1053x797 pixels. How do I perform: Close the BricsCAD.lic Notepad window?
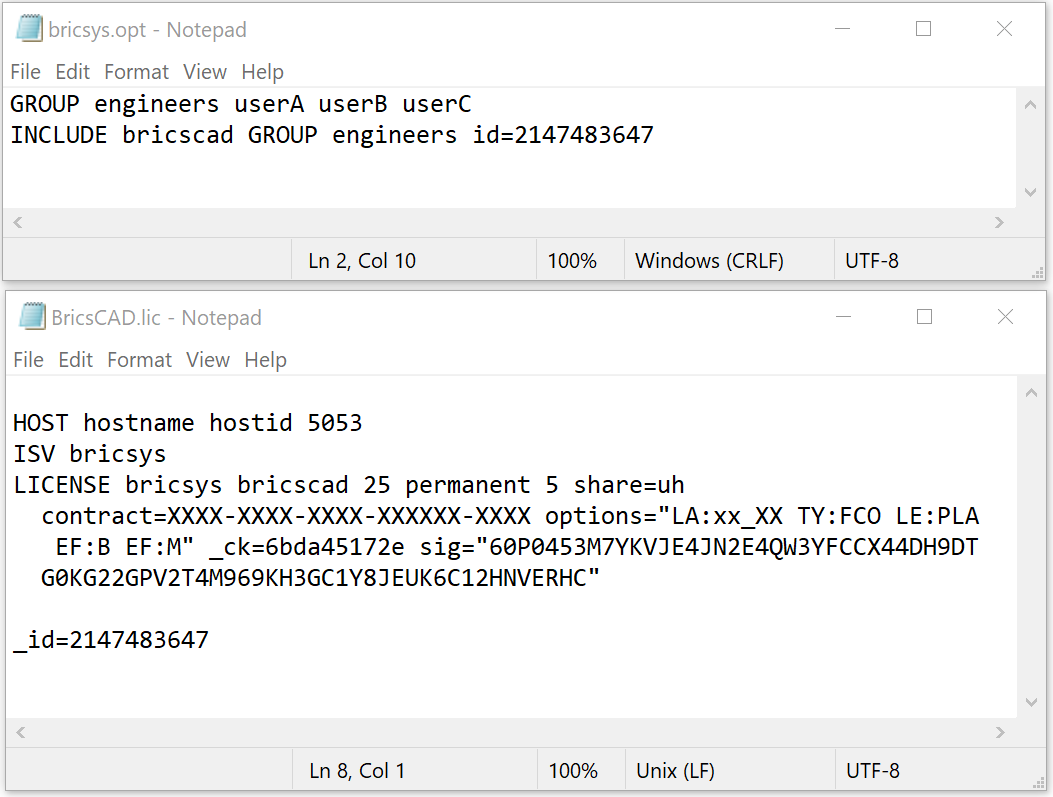point(1005,317)
